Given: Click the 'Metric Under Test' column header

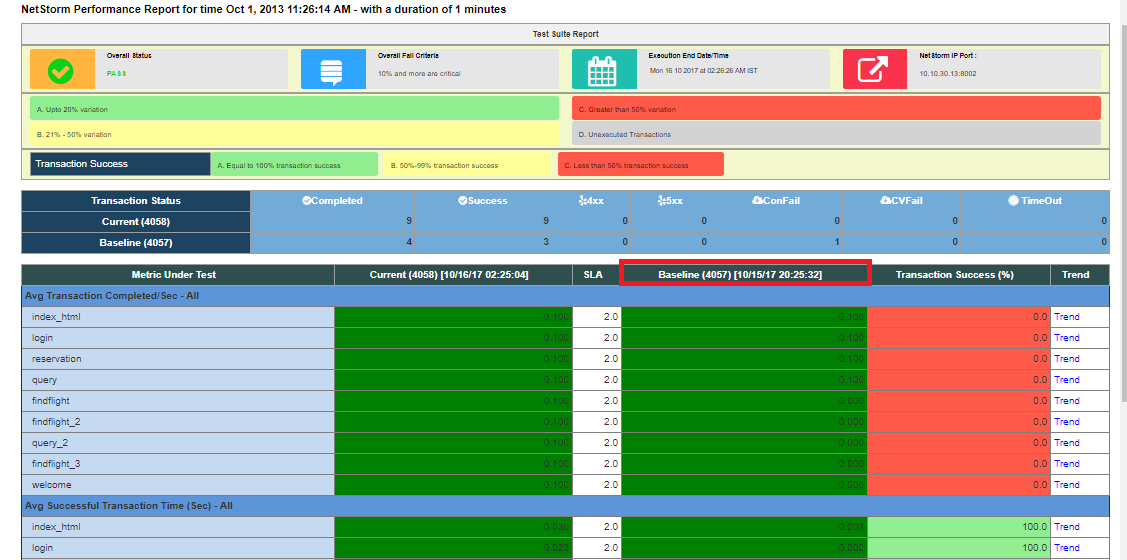Looking at the screenshot, I should pyautogui.click(x=178, y=275).
